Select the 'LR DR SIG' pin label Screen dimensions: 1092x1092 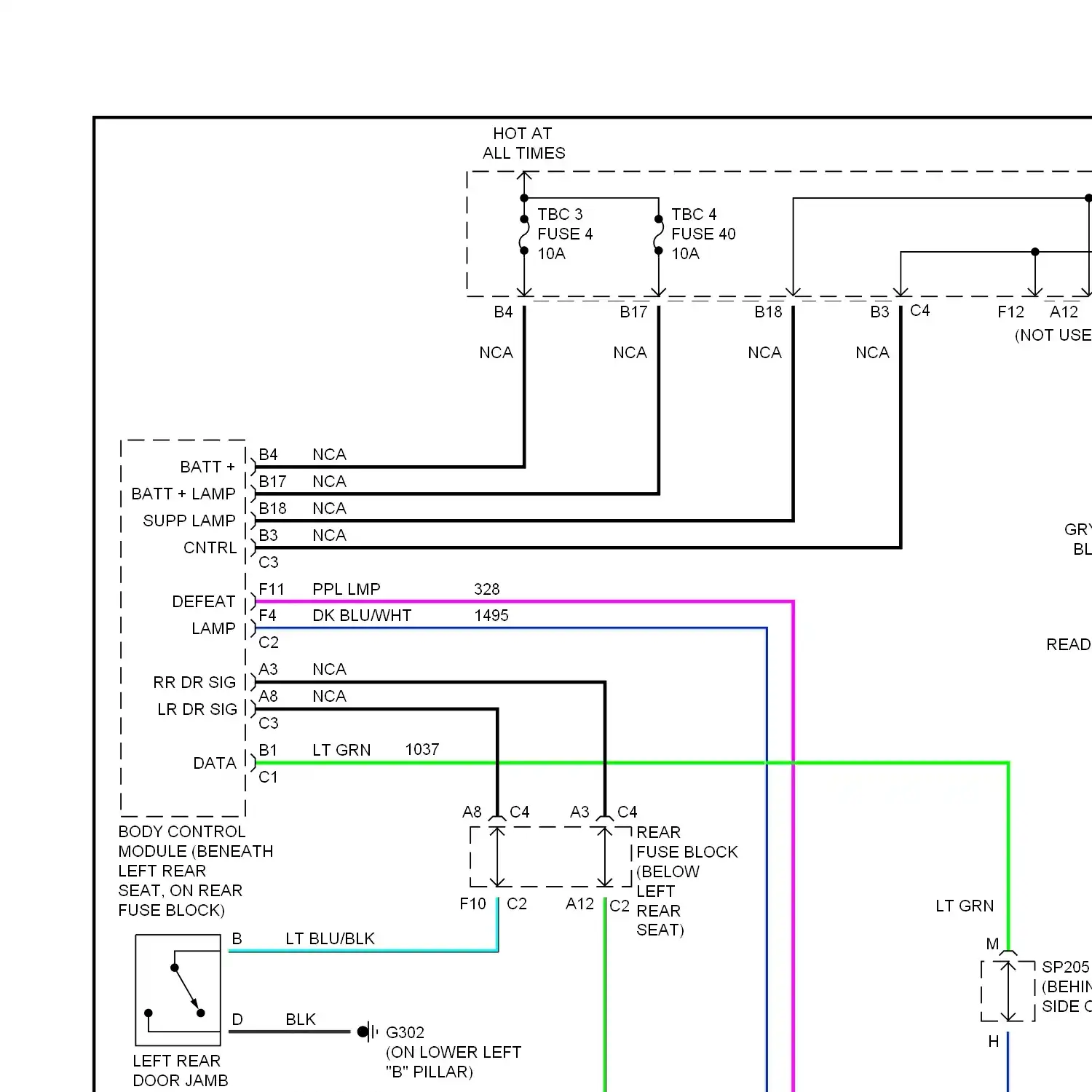(197, 709)
